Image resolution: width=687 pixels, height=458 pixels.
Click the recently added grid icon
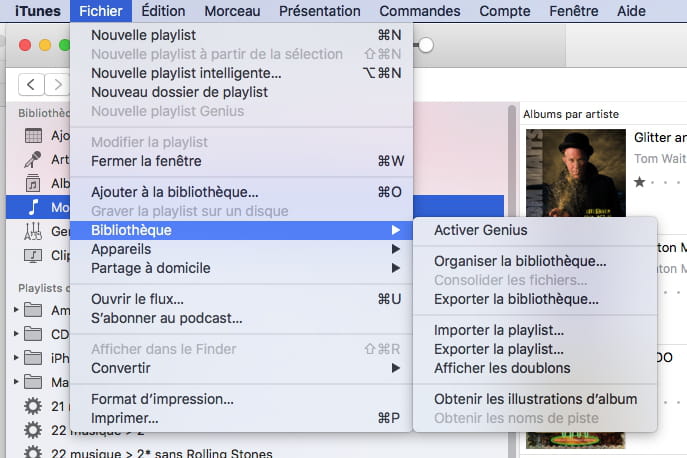(x=33, y=136)
